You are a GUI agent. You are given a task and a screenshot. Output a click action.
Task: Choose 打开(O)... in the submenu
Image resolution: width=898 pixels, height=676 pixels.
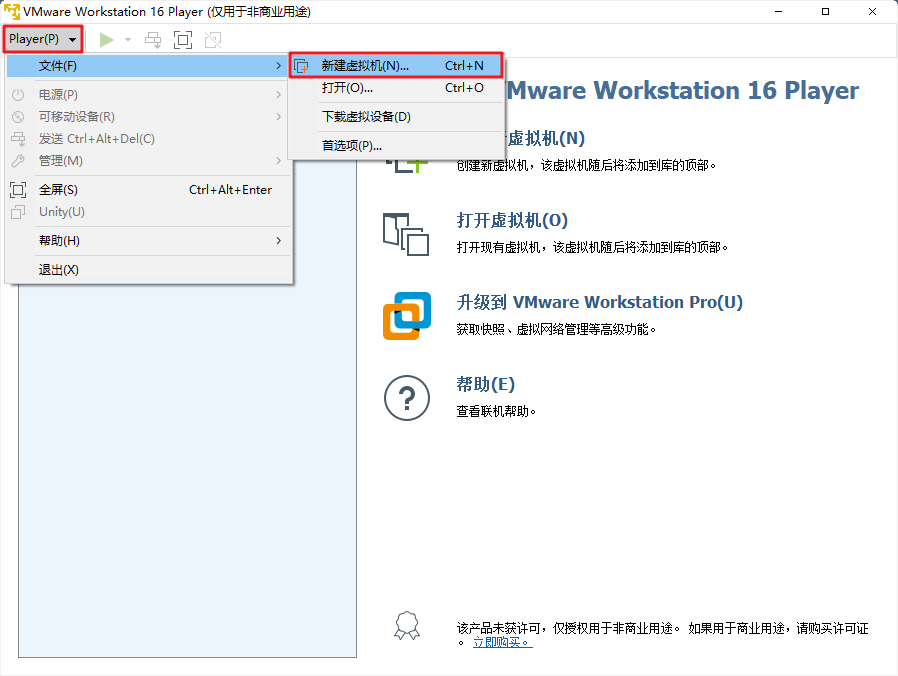pos(396,88)
